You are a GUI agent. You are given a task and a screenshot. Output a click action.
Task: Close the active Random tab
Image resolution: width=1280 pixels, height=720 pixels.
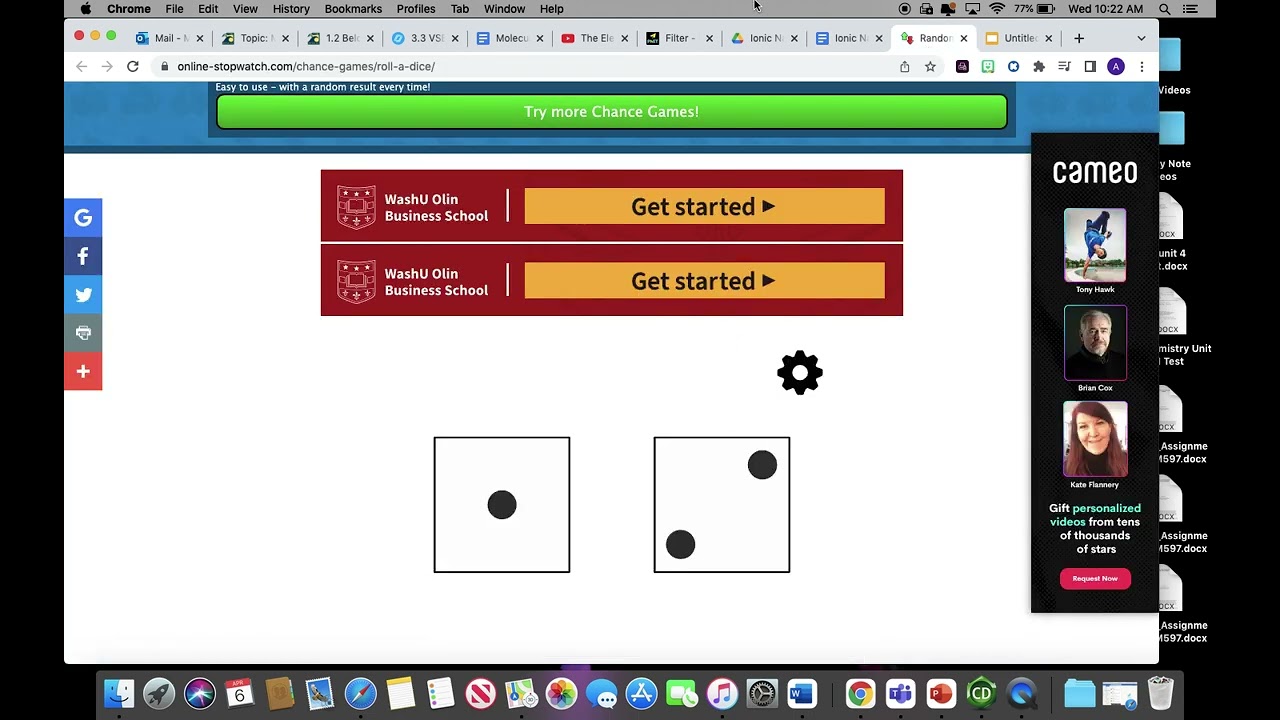(x=964, y=38)
